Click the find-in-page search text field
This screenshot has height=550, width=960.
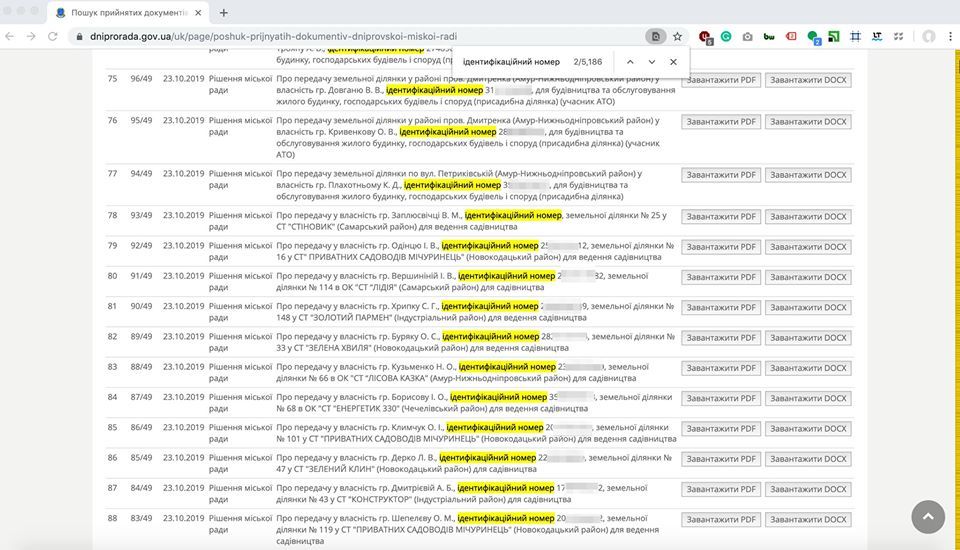coord(510,62)
